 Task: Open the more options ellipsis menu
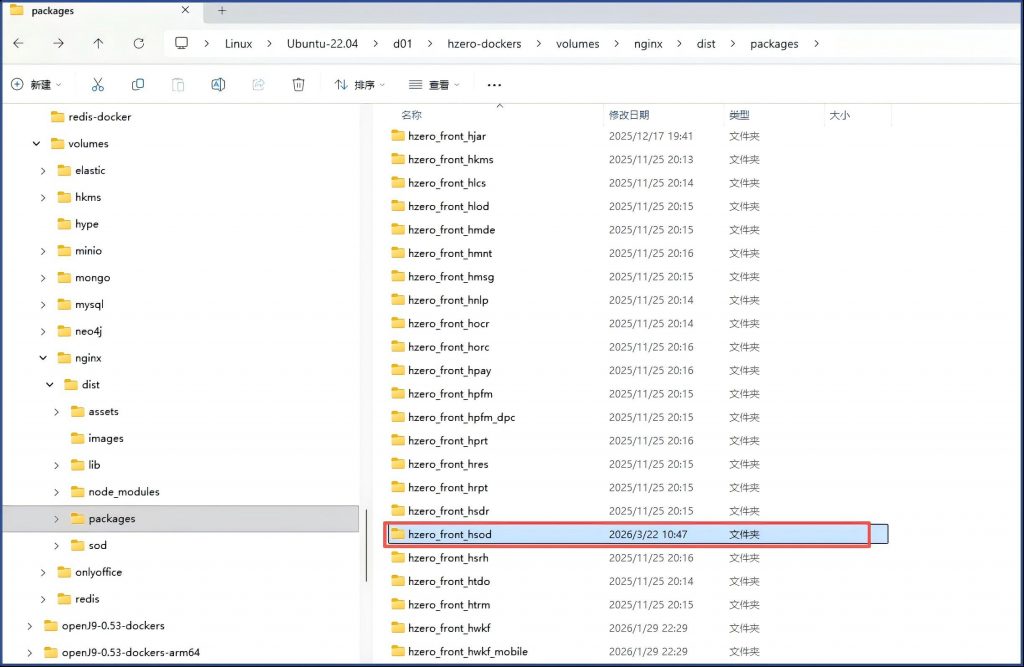coord(494,85)
